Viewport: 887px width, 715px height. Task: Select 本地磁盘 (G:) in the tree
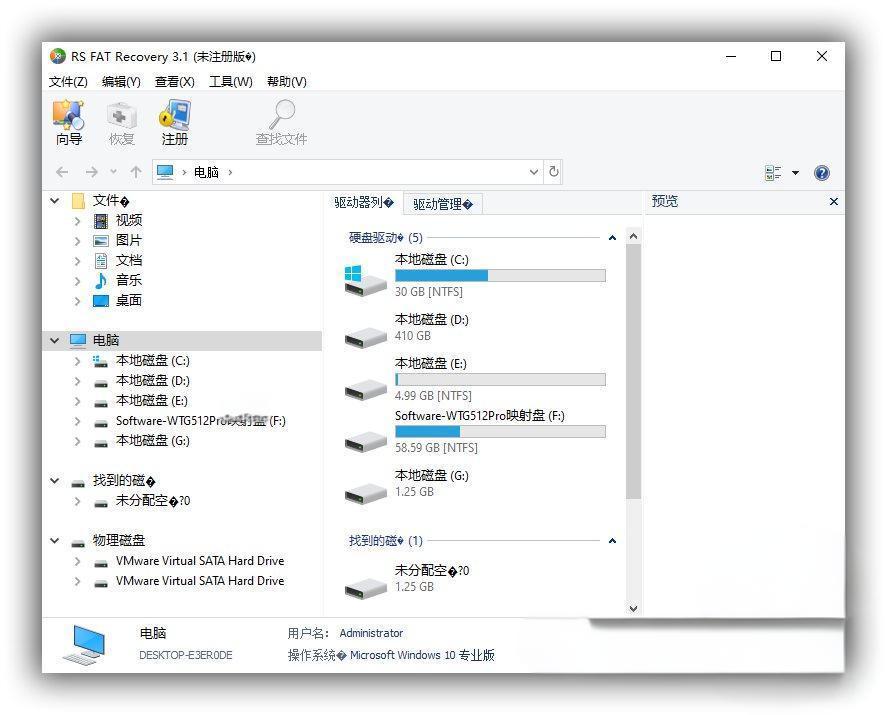(153, 441)
